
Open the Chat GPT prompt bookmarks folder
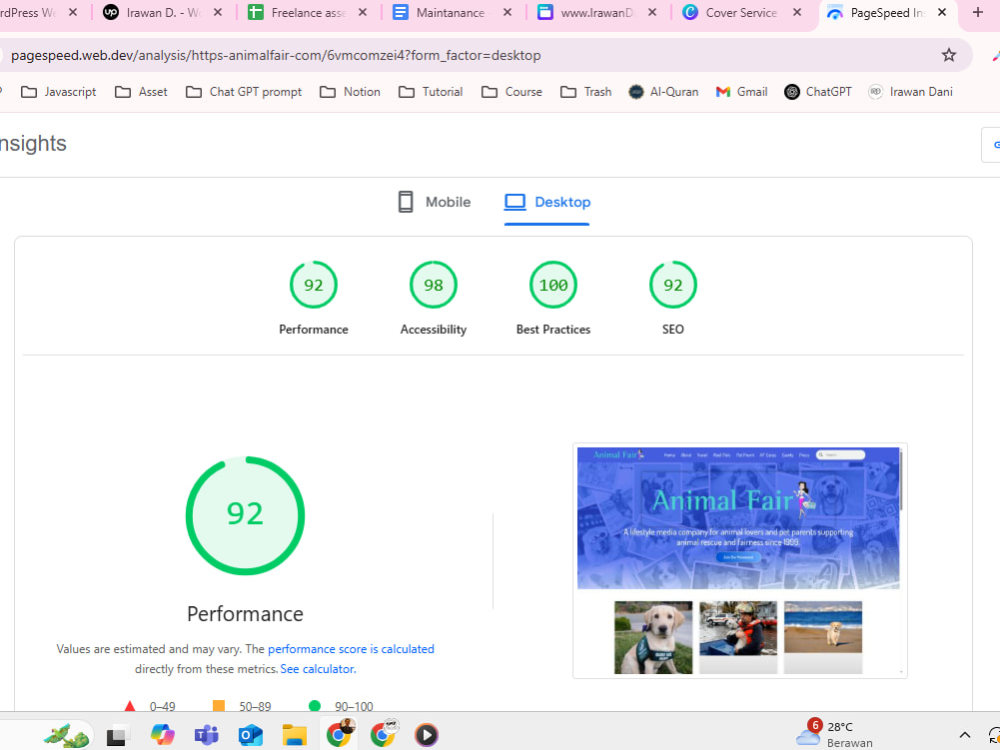244,92
